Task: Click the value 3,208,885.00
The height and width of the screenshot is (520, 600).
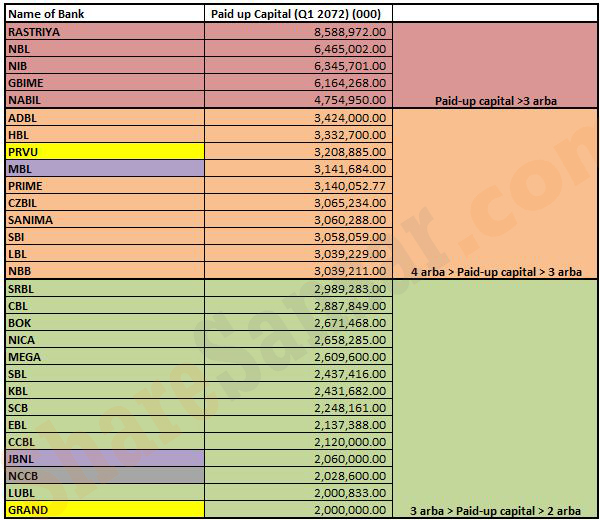Action: tap(350, 152)
